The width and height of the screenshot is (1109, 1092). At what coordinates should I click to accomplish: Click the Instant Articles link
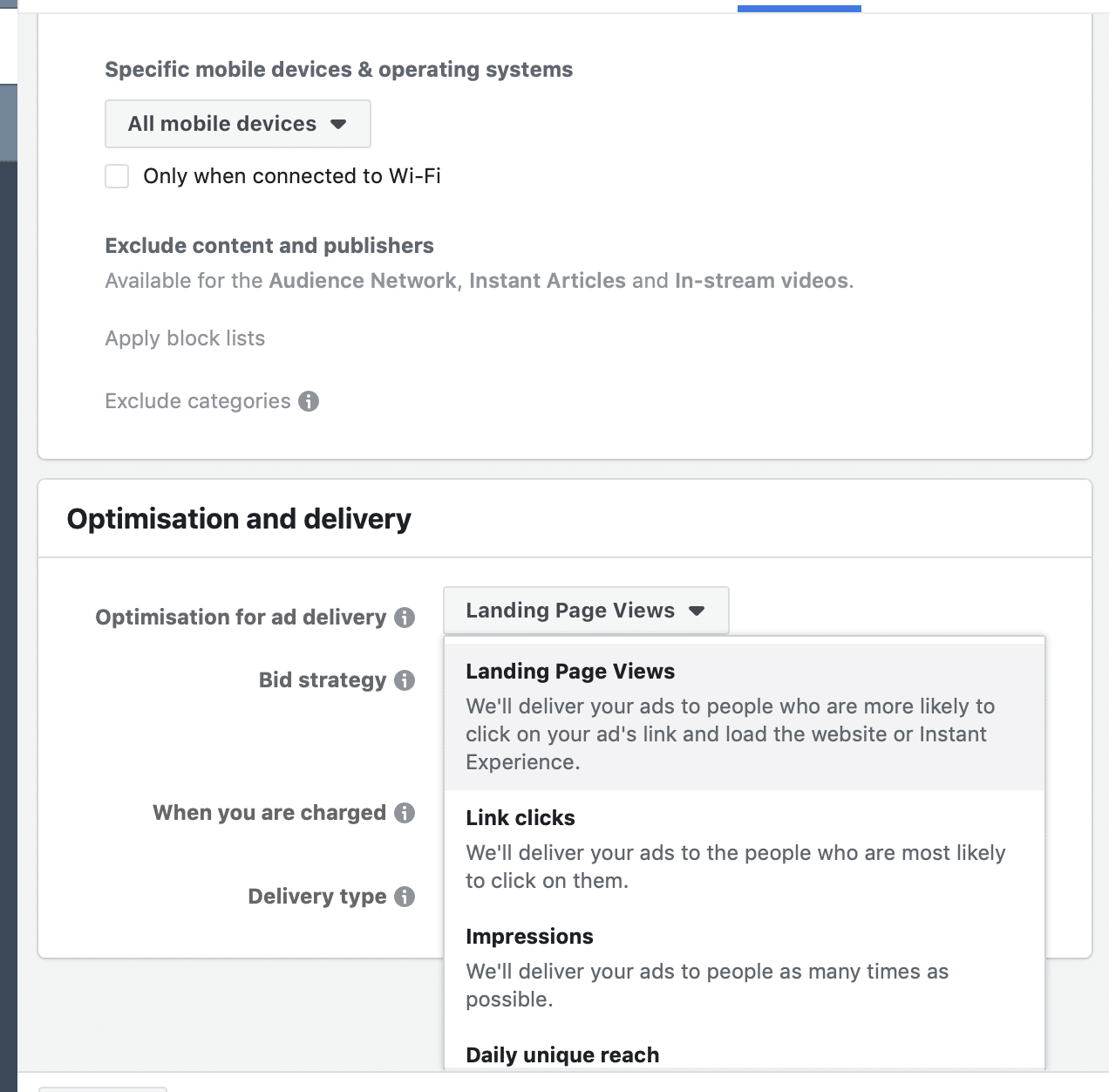point(548,281)
